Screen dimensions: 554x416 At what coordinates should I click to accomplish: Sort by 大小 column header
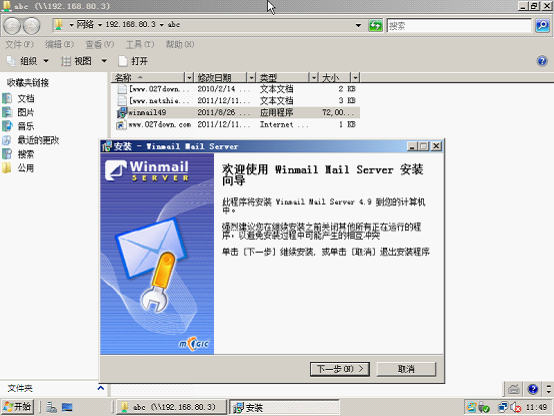click(335, 77)
